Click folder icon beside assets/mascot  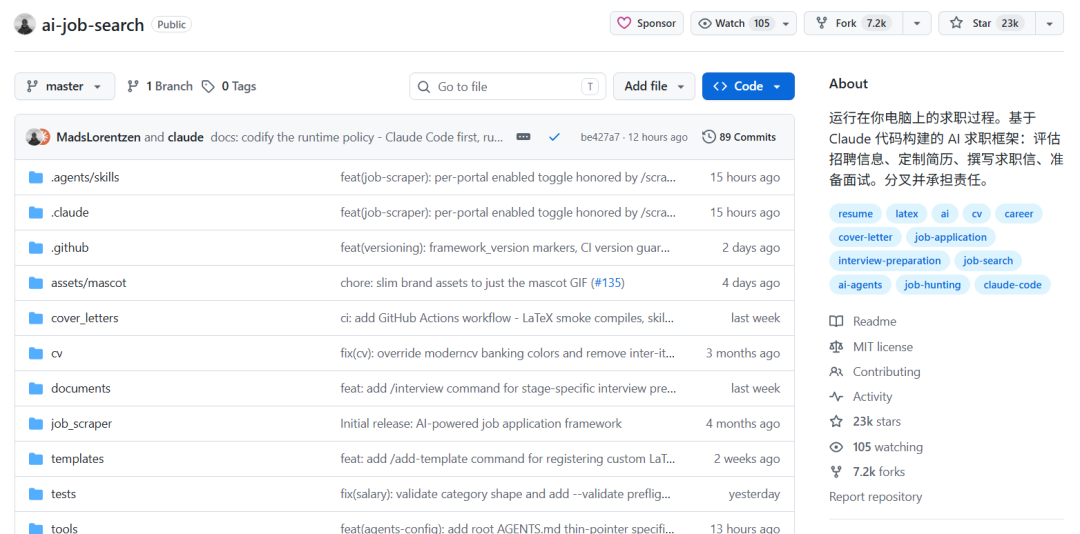click(x=36, y=283)
